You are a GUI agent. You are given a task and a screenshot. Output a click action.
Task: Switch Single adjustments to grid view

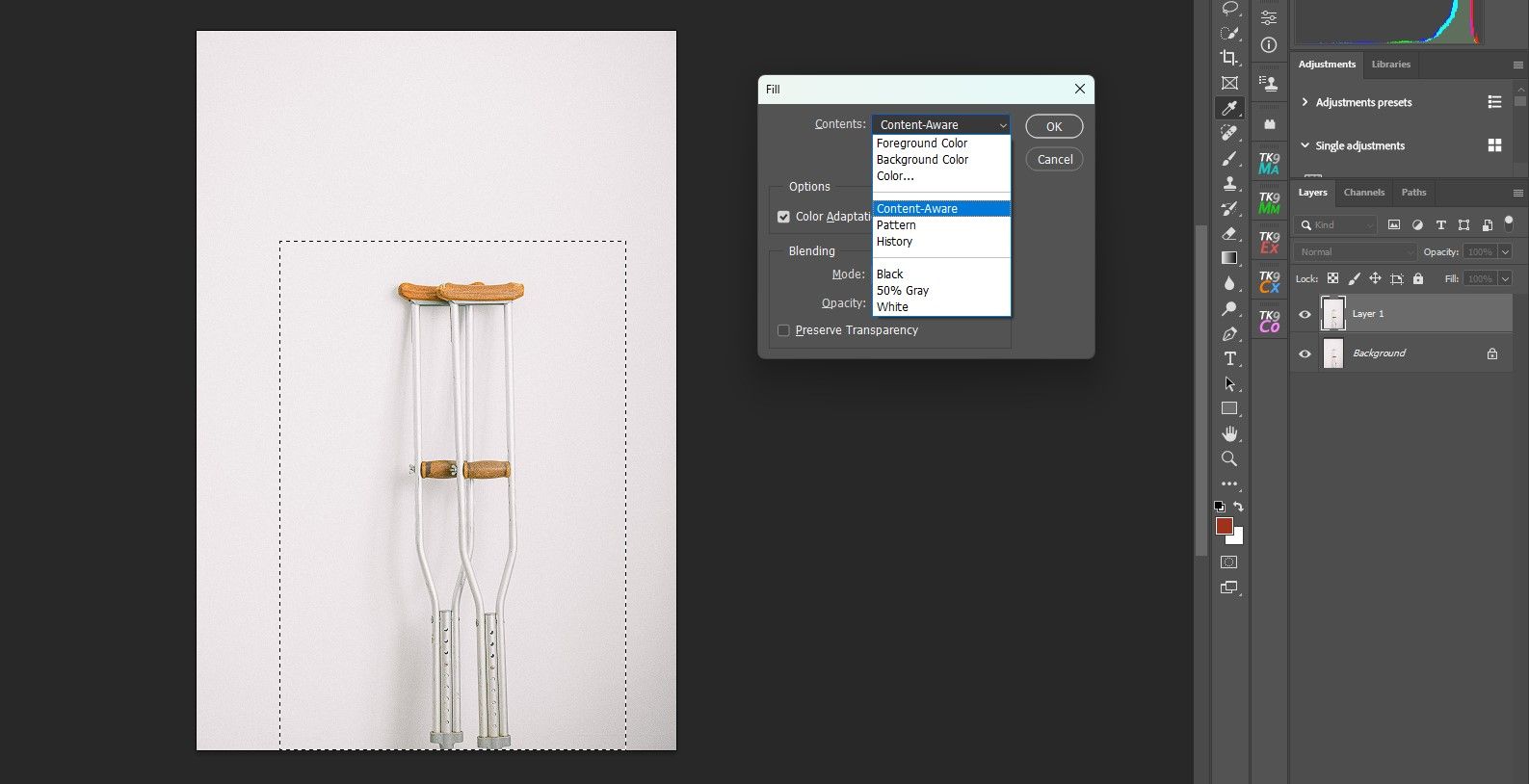click(1494, 145)
